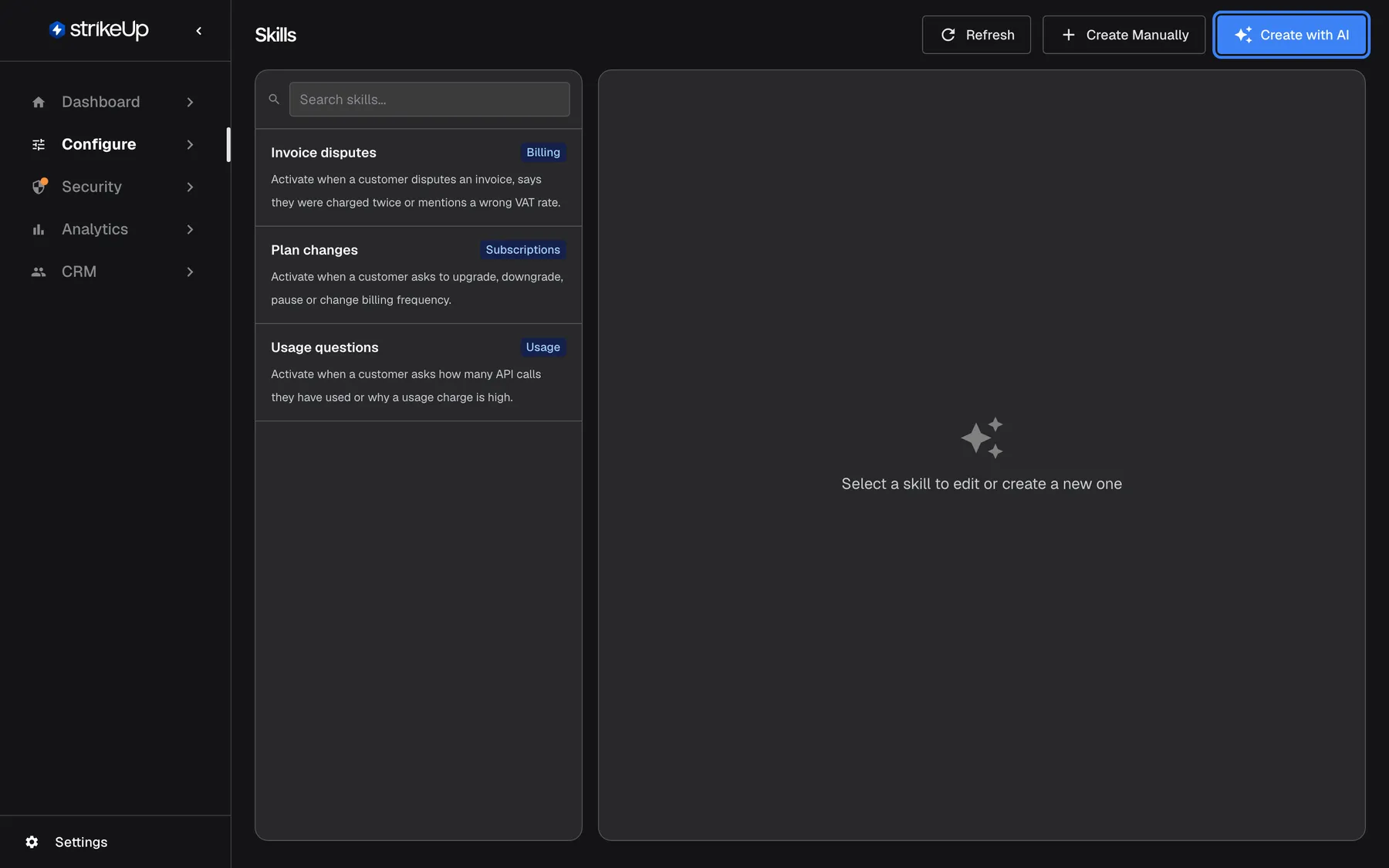Viewport: 1389px width, 868px height.
Task: Click Create with AI button
Action: point(1292,35)
